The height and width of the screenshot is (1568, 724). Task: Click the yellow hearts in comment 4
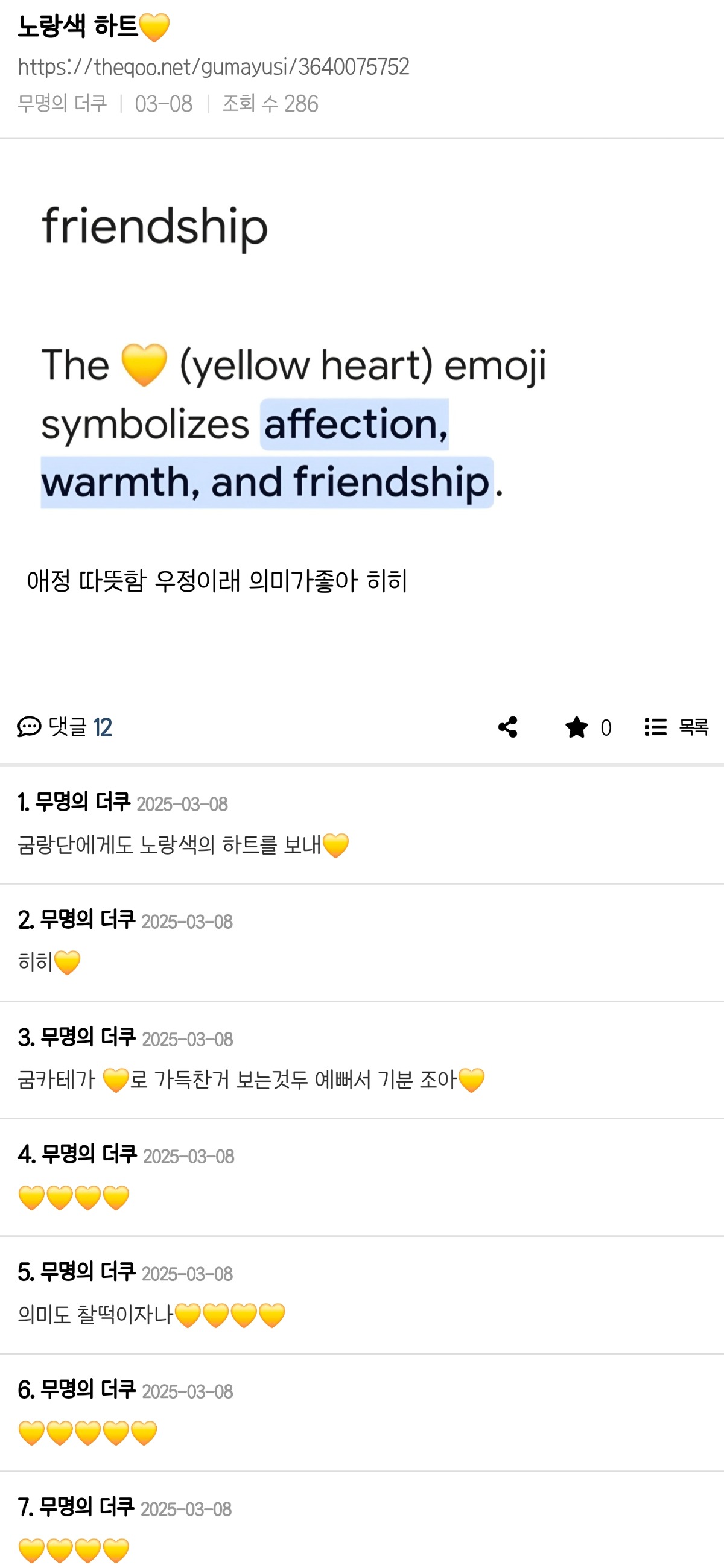[x=74, y=1197]
